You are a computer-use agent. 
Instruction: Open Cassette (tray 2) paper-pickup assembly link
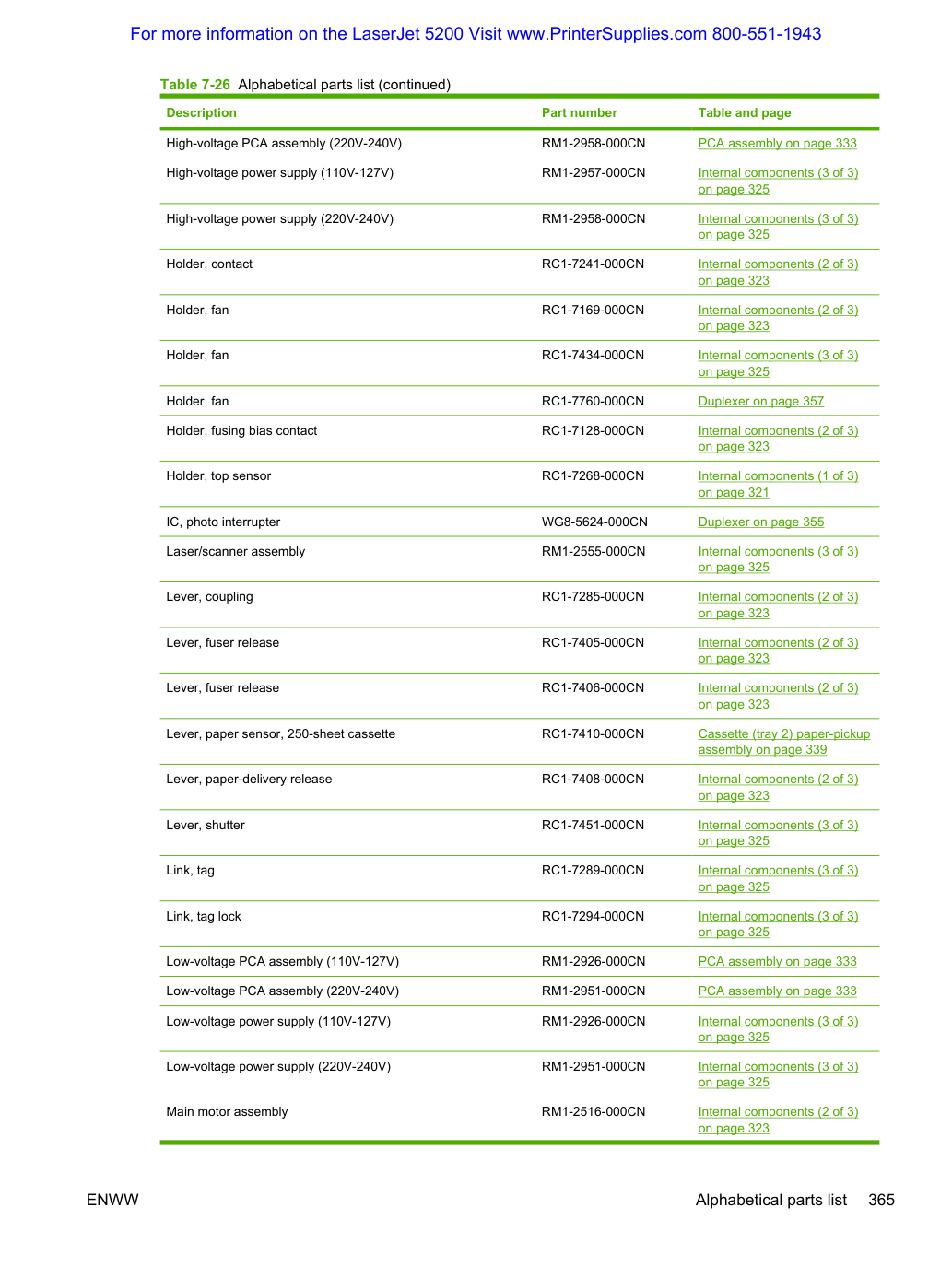[783, 742]
